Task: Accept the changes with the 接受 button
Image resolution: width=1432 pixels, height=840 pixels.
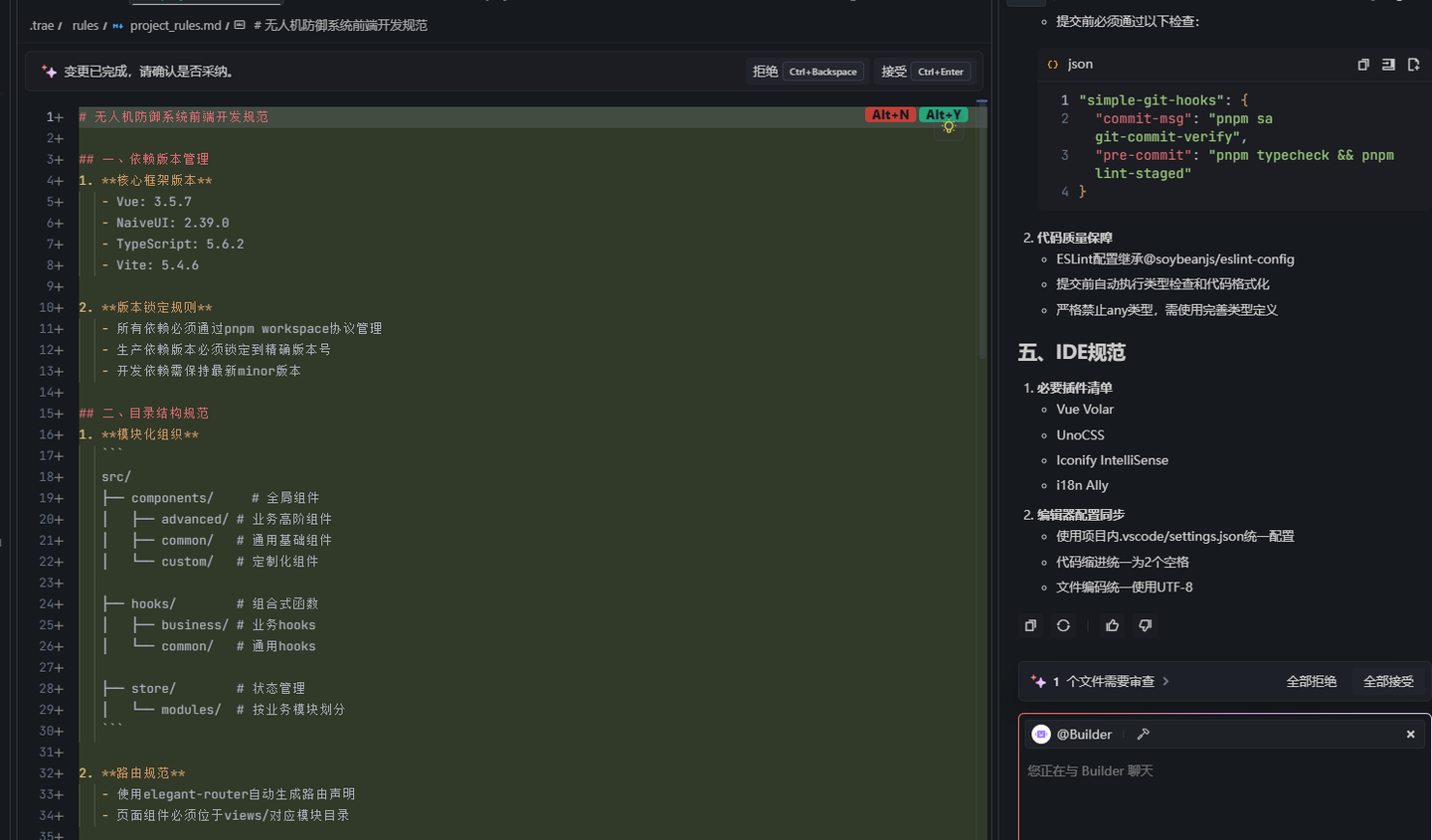Action: pyautogui.click(x=893, y=71)
